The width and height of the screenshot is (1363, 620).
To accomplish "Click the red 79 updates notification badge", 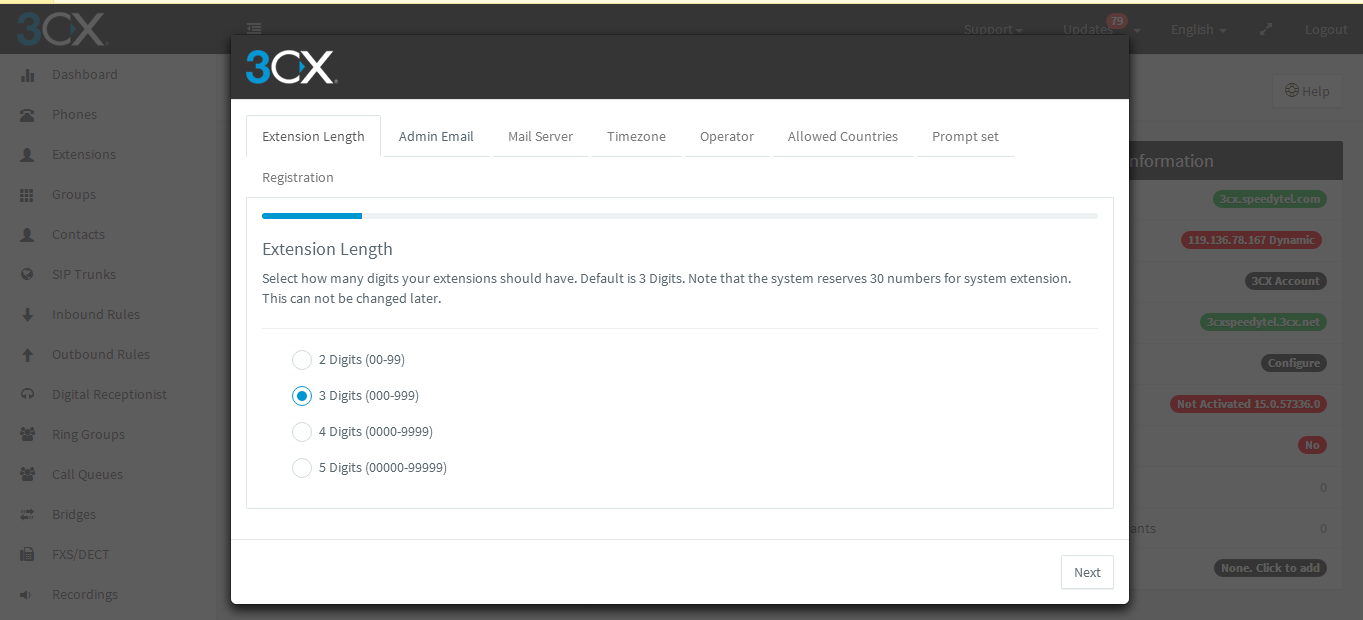I will (x=1117, y=21).
